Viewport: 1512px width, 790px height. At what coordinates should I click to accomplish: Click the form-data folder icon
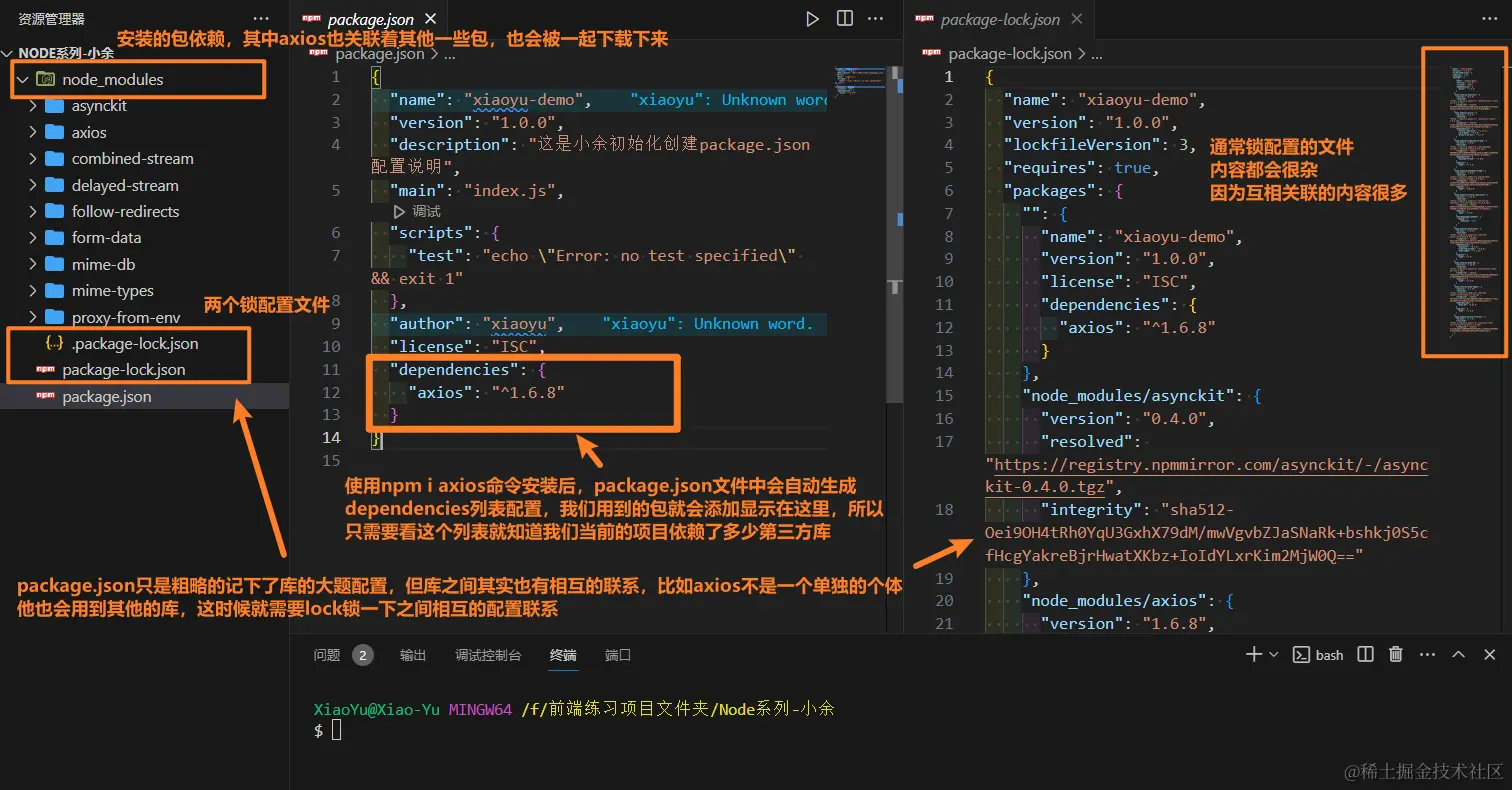coord(55,238)
